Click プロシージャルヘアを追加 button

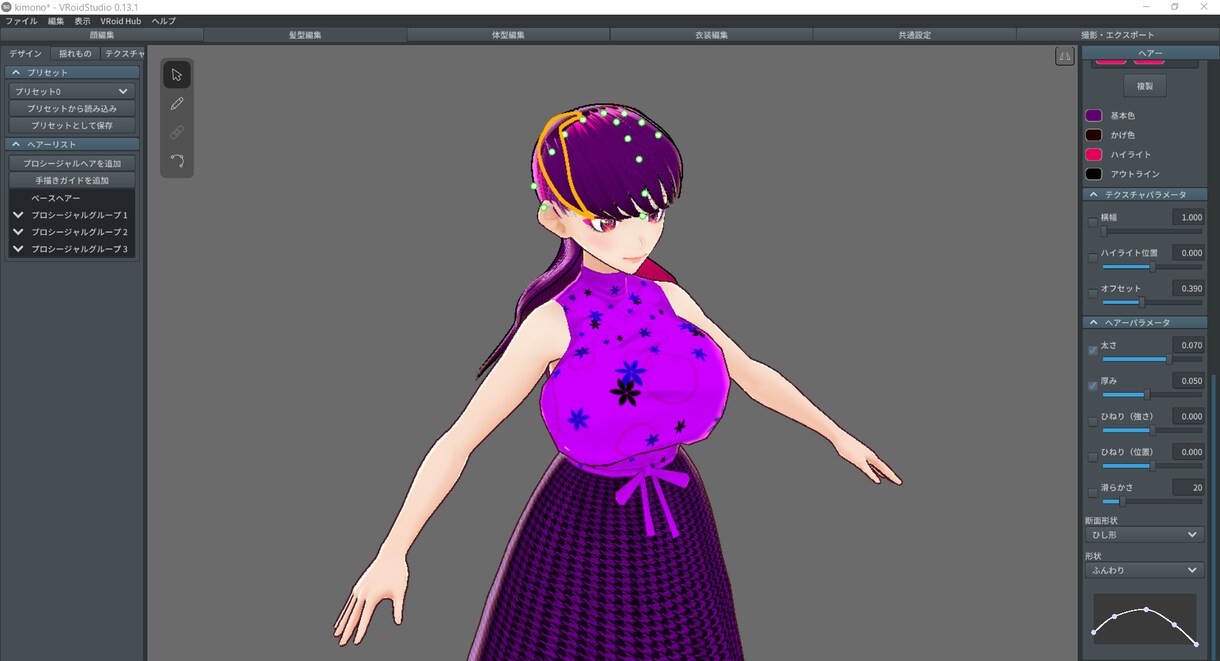pos(72,163)
